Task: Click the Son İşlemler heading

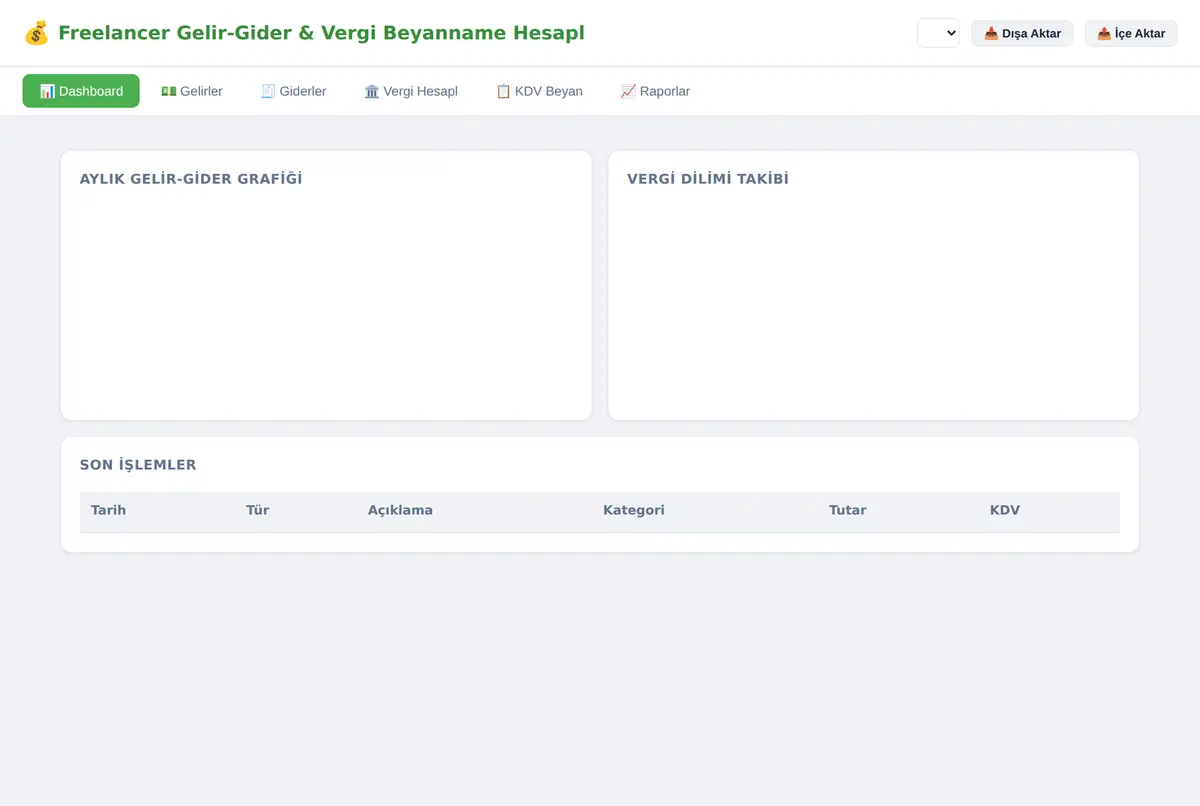Action: click(x=138, y=465)
